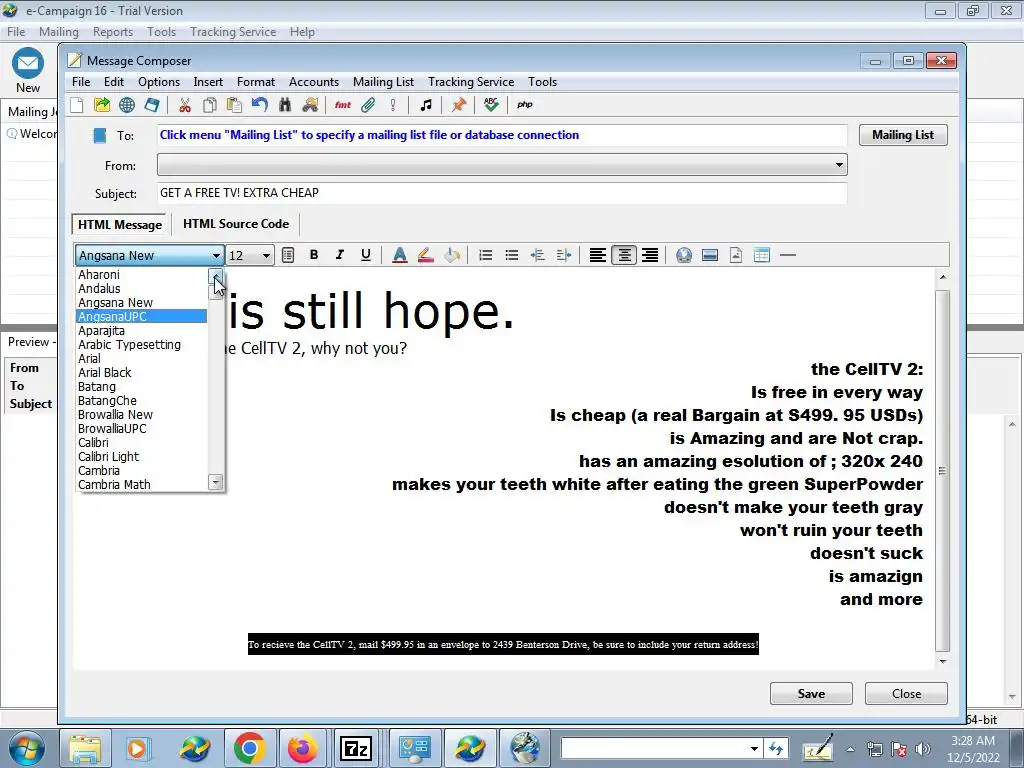Click the New blank message icon
The height and width of the screenshot is (768, 1024).
[x=77, y=105]
